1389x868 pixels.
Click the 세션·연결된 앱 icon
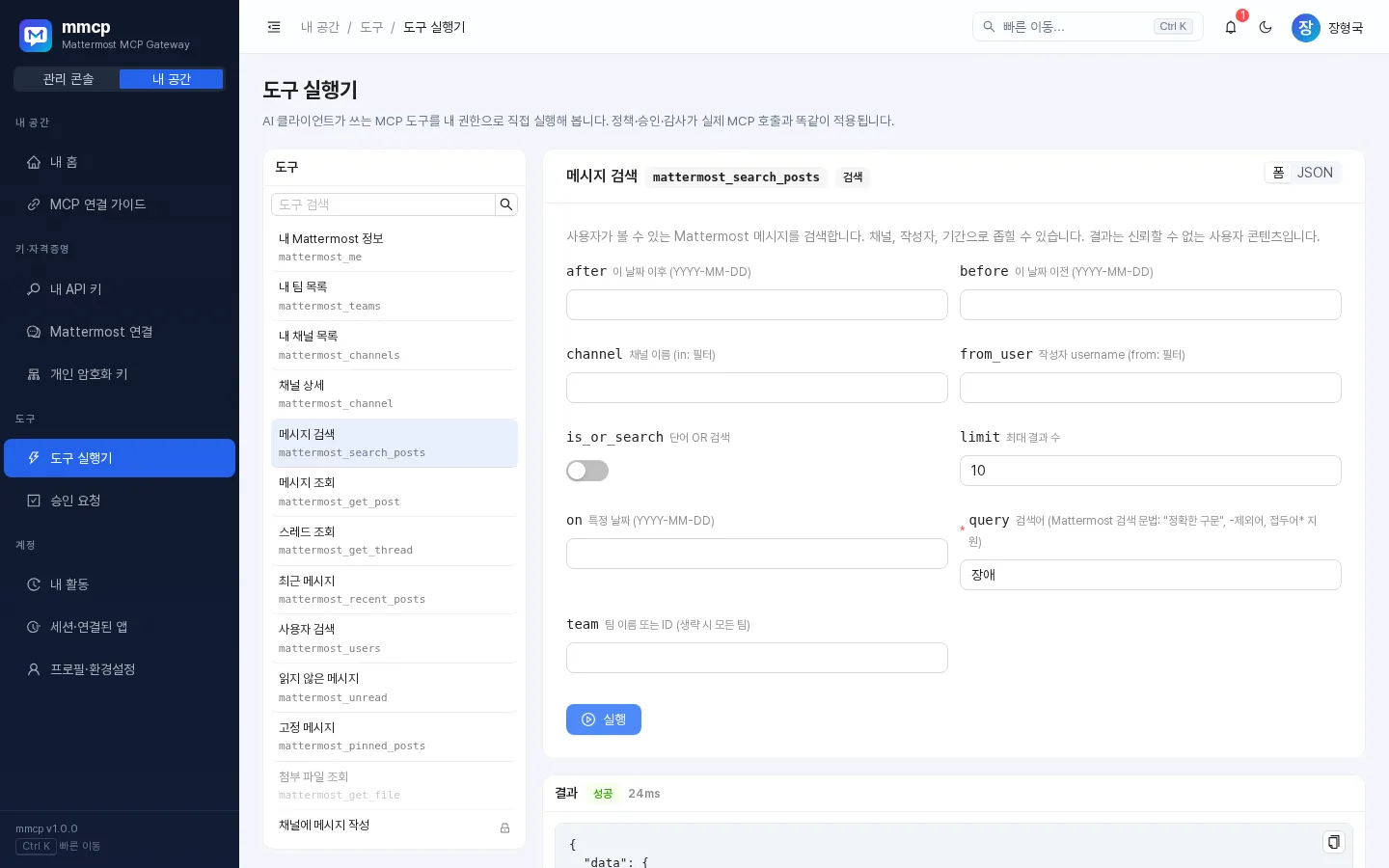[x=34, y=627]
